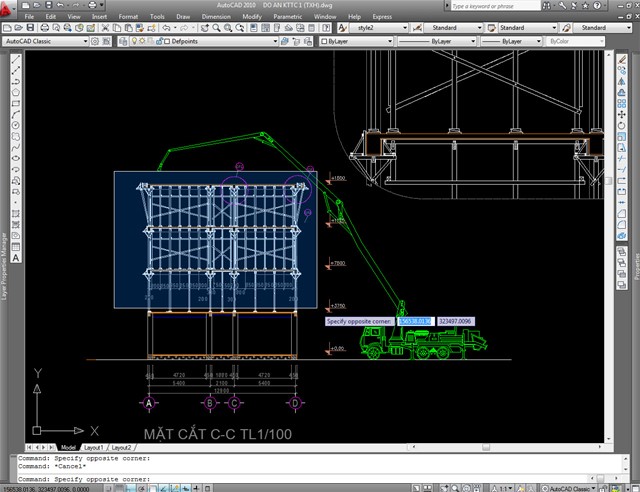640x492 pixels.
Task: Click Layer Previous icon
Action: point(296,41)
